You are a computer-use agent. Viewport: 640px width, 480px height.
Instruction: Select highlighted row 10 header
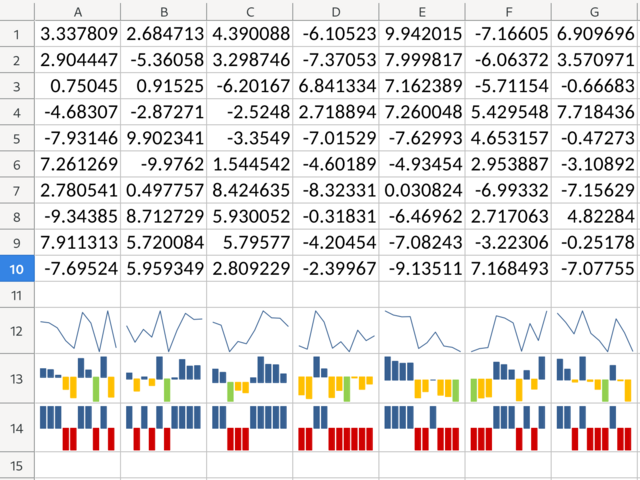(x=17, y=269)
